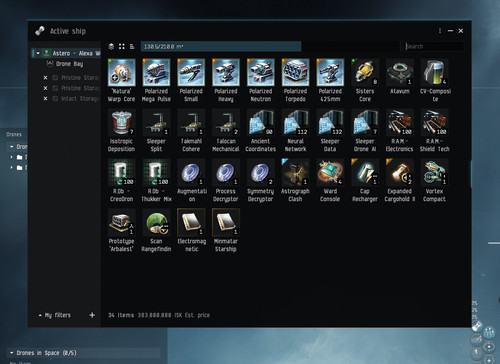Remove the Intact Storage entry
The image size is (500, 364).
(46, 99)
